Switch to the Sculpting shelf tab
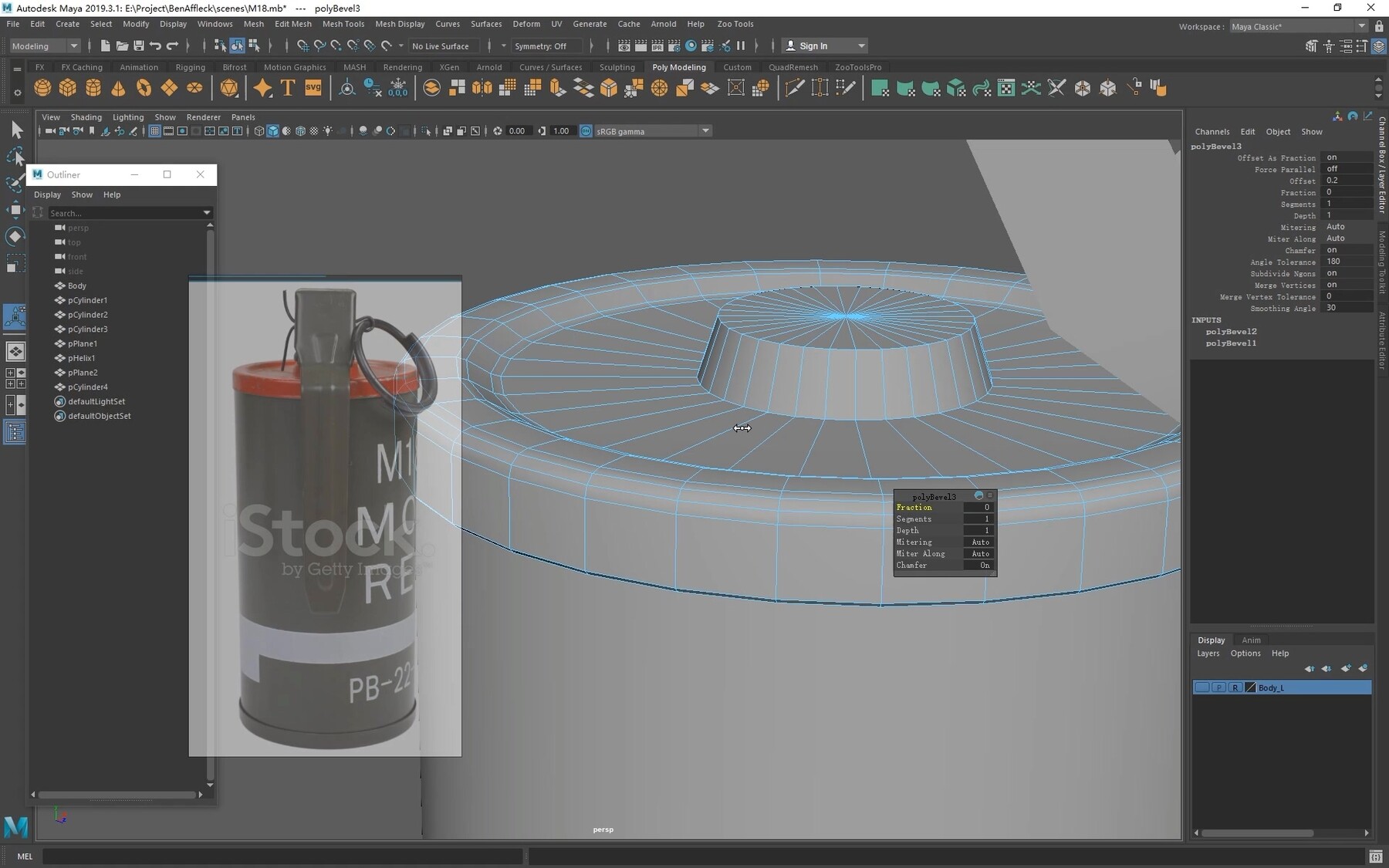The height and width of the screenshot is (868, 1389). point(617,67)
